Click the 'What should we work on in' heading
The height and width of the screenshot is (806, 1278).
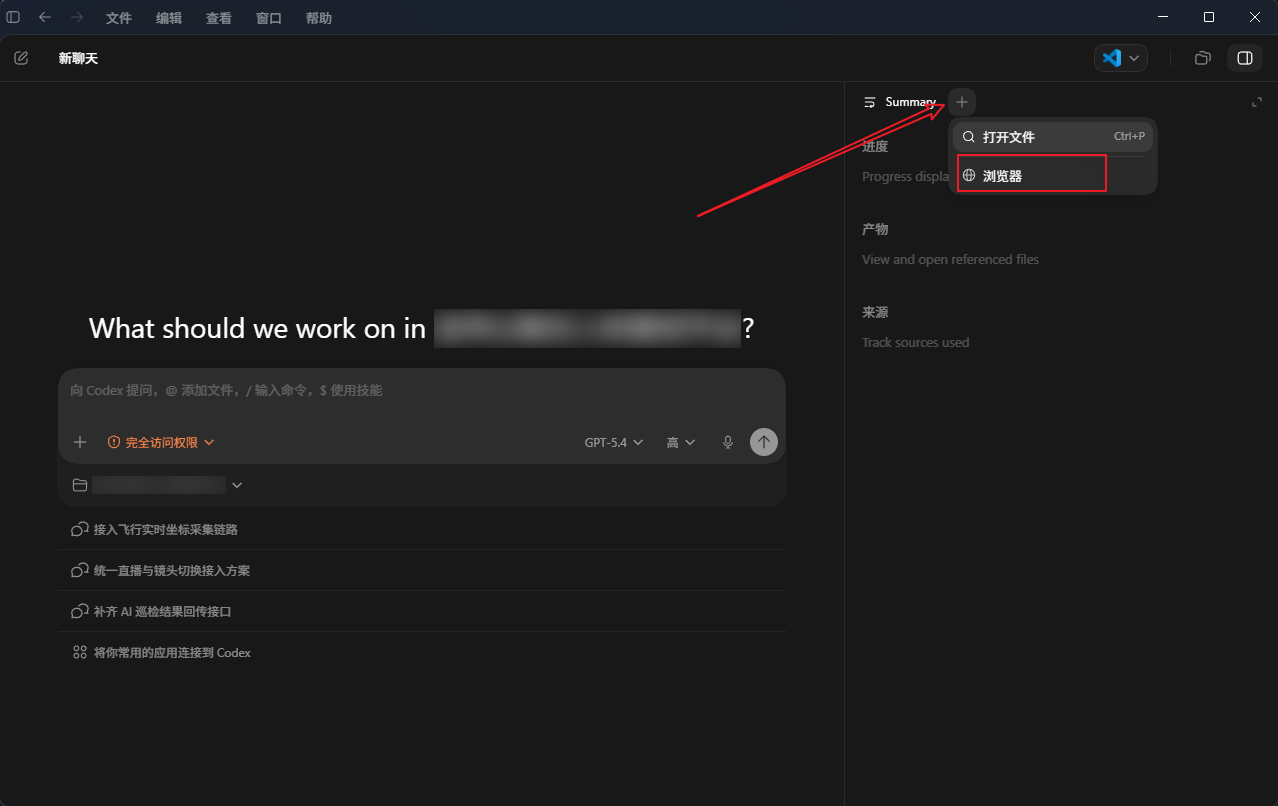(x=257, y=328)
